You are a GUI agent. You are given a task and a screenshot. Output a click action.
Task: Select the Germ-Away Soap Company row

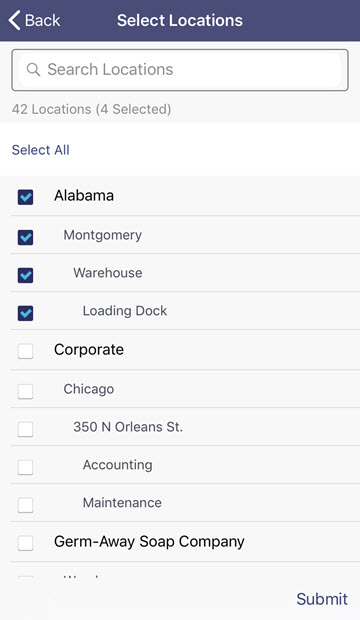tap(185, 542)
